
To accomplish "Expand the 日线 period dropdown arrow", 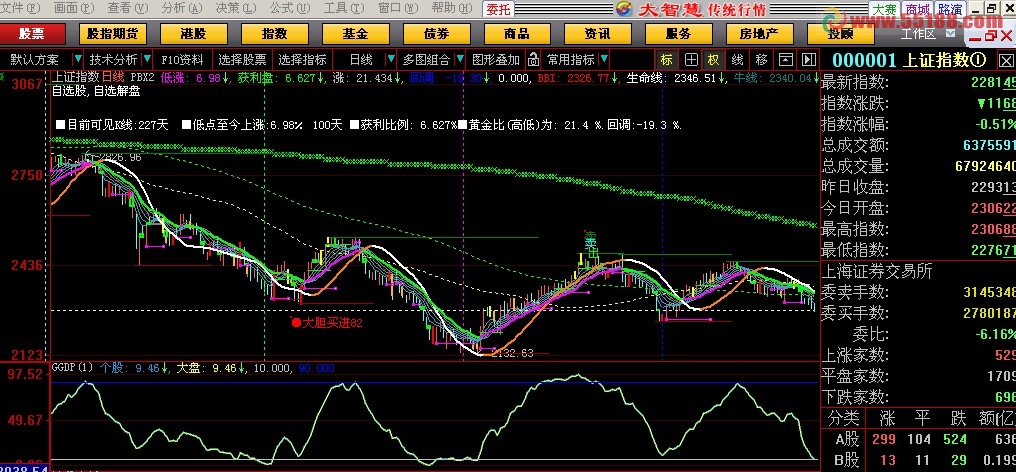I will 391,60.
